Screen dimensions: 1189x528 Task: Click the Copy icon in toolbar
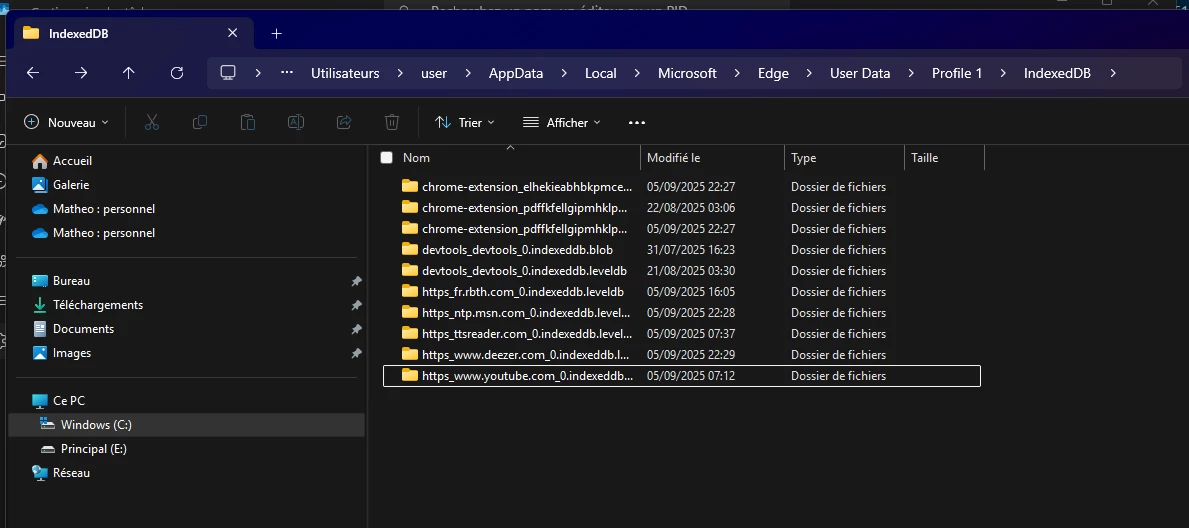click(200, 122)
